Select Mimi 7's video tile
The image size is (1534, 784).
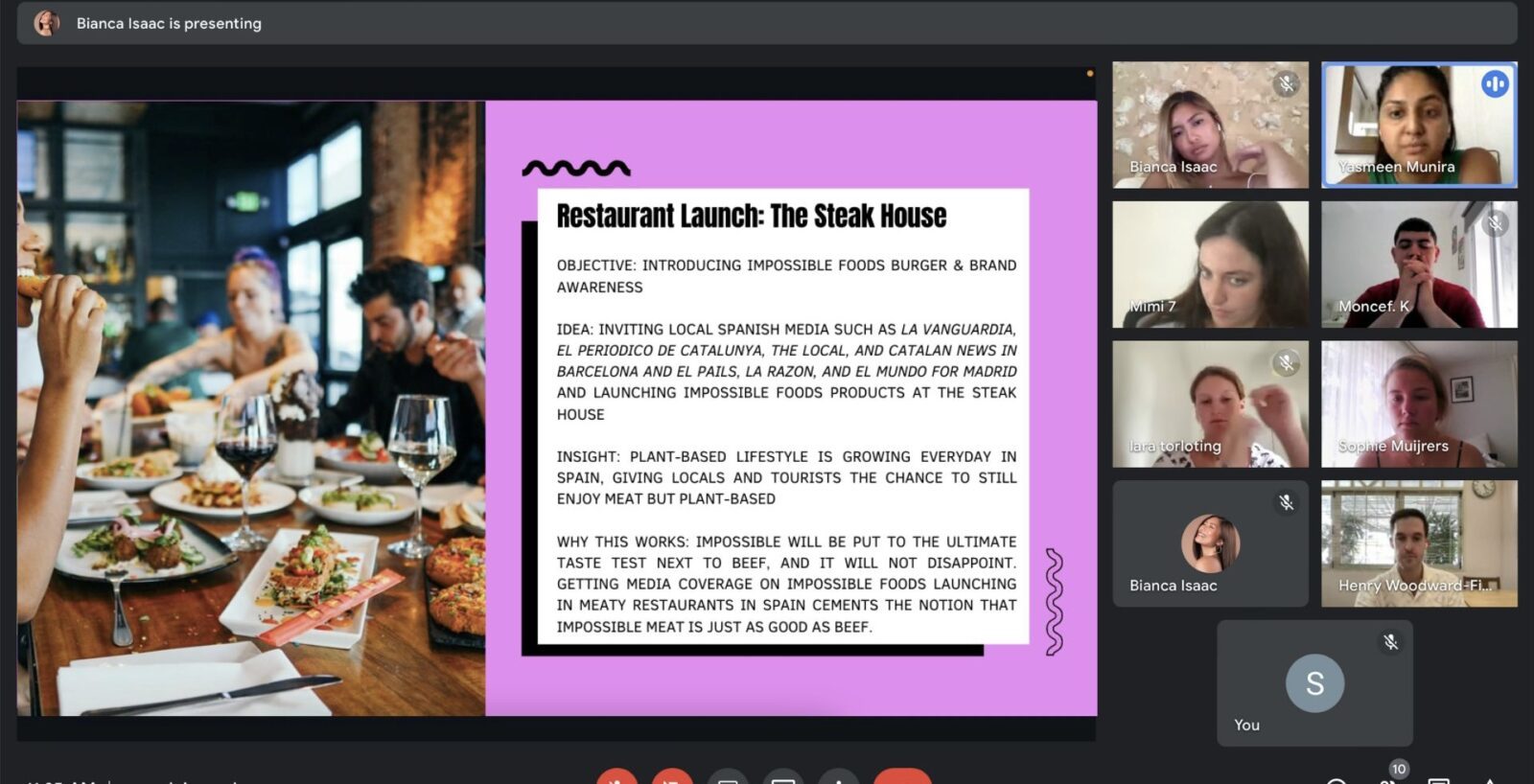(x=1210, y=265)
